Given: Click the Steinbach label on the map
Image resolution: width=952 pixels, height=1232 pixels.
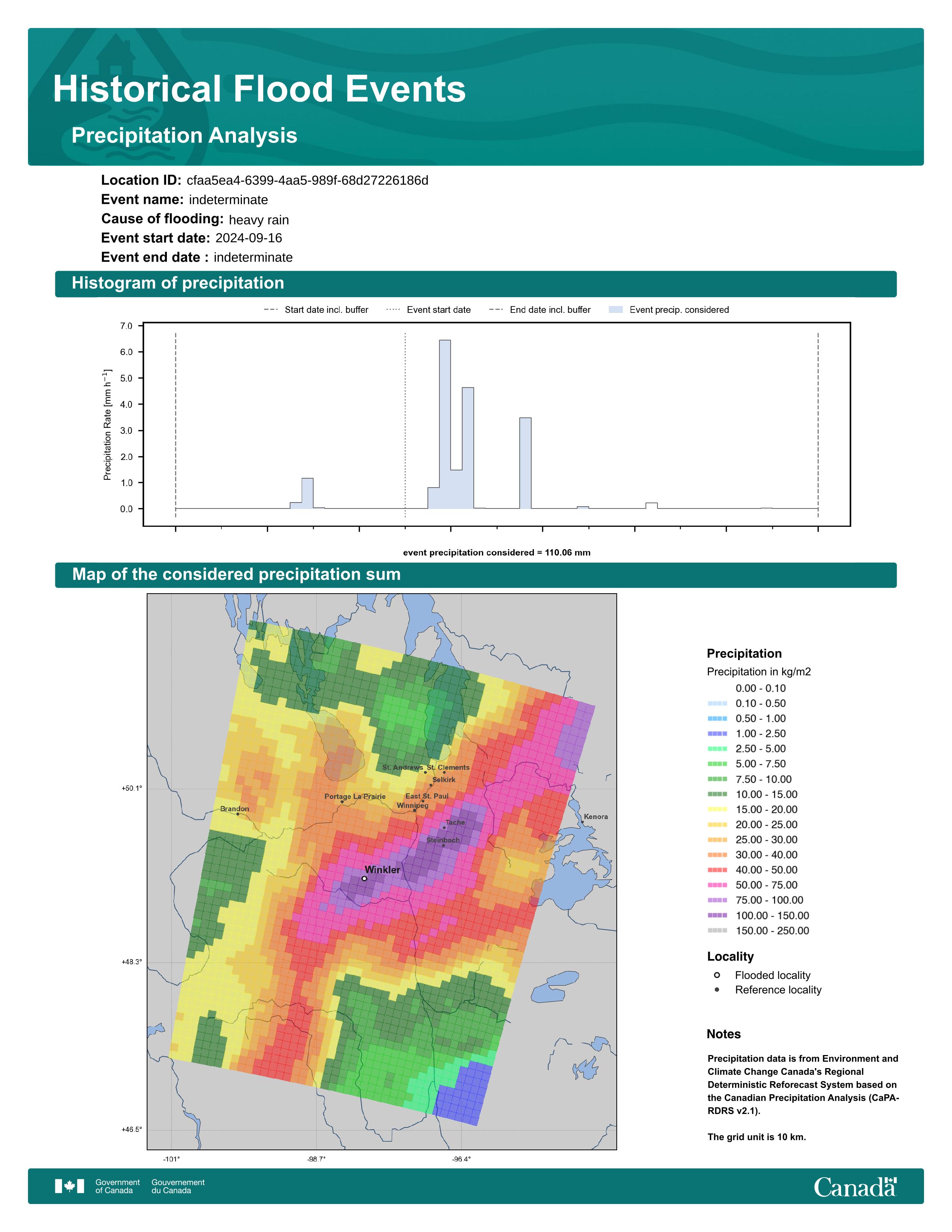Looking at the screenshot, I should 443,840.
